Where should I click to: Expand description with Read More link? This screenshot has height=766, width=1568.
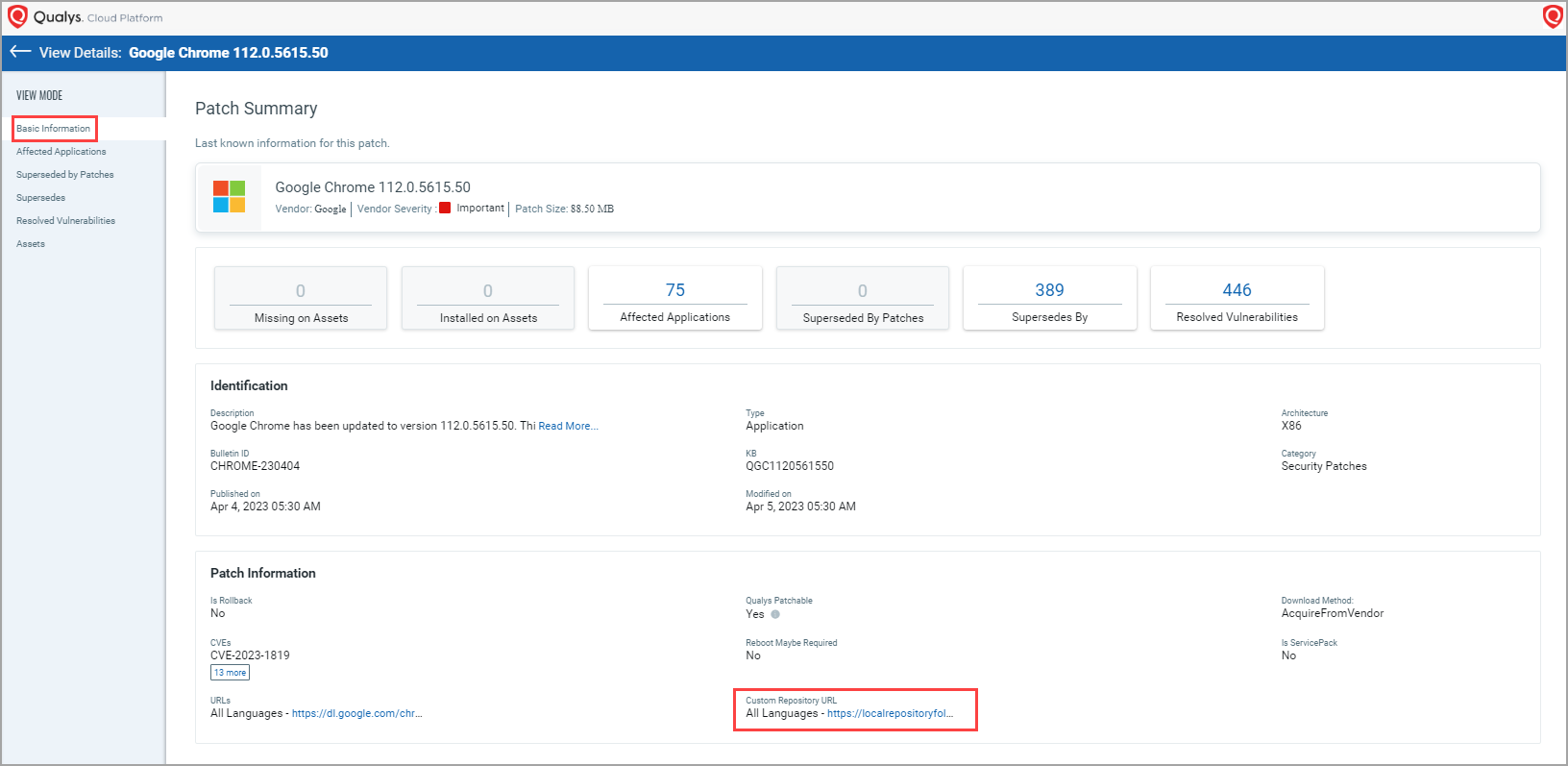point(568,426)
